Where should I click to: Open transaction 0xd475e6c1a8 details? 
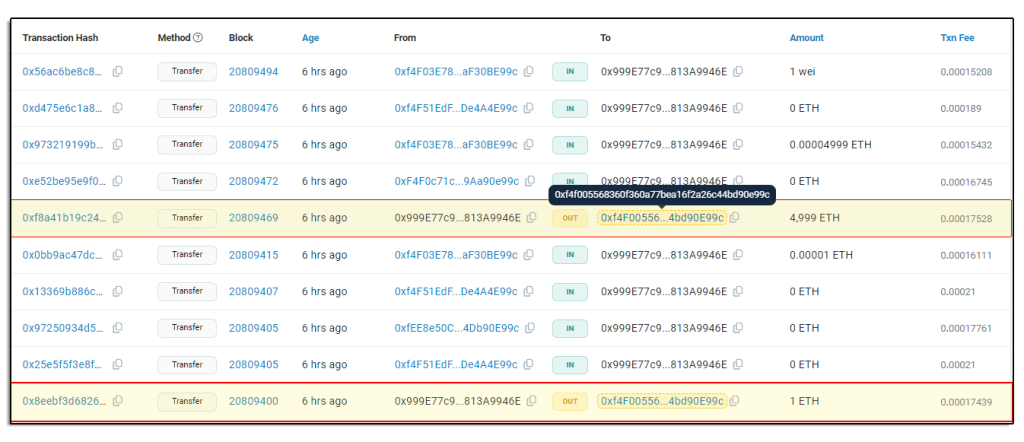pyautogui.click(x=62, y=108)
